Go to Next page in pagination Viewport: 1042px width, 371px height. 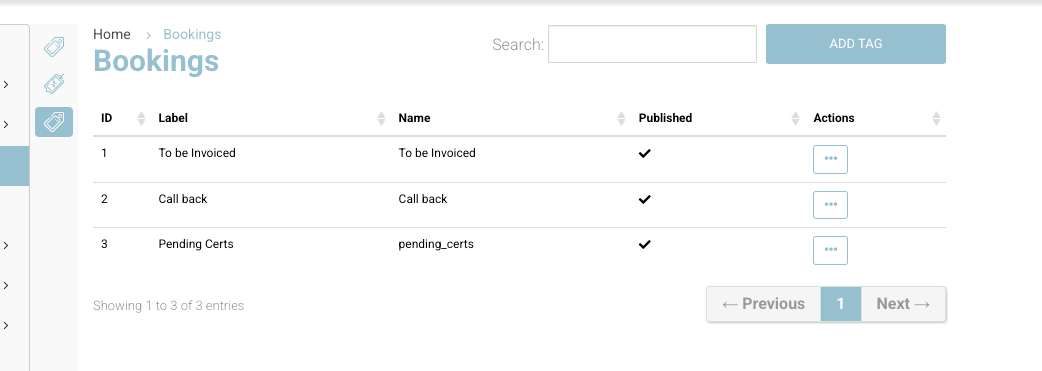903,304
